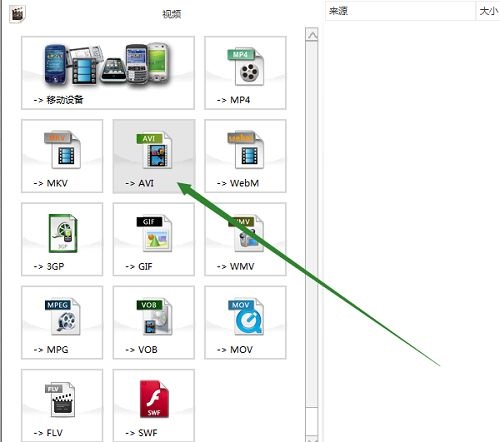Select the 移动设备 mobile device conversion tile

coord(108,73)
